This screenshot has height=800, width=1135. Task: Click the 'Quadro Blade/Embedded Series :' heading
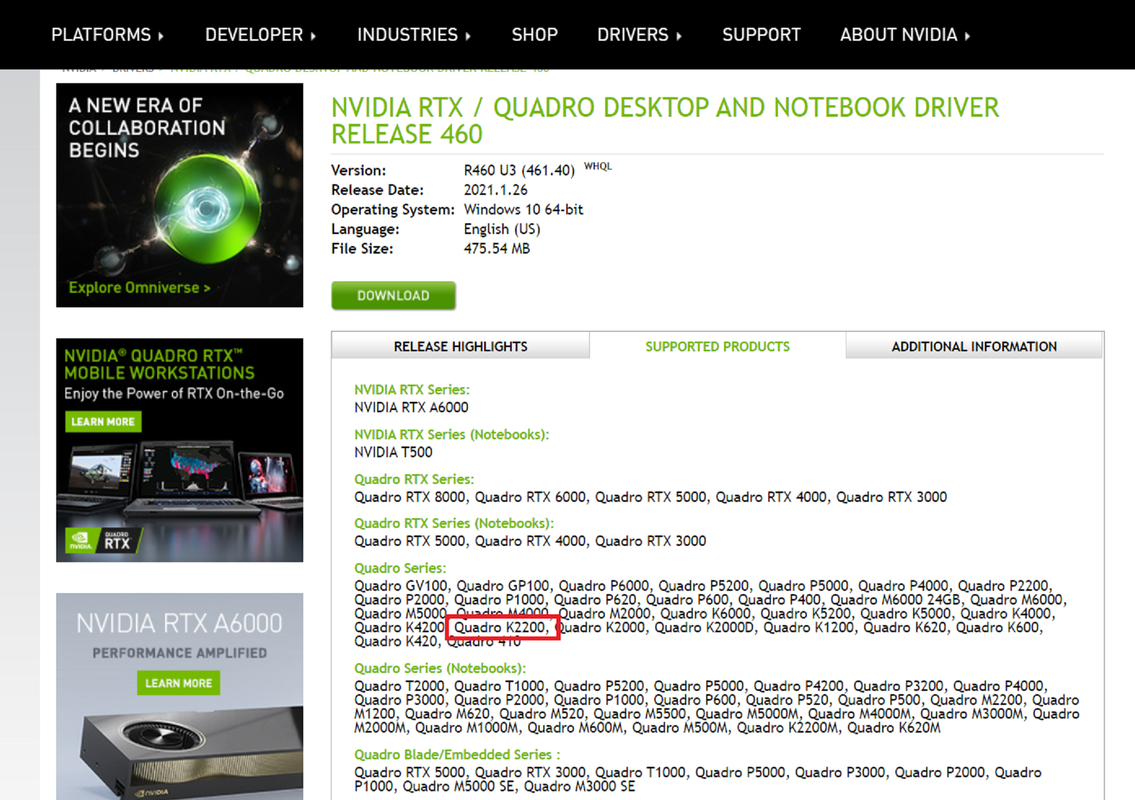(x=457, y=755)
